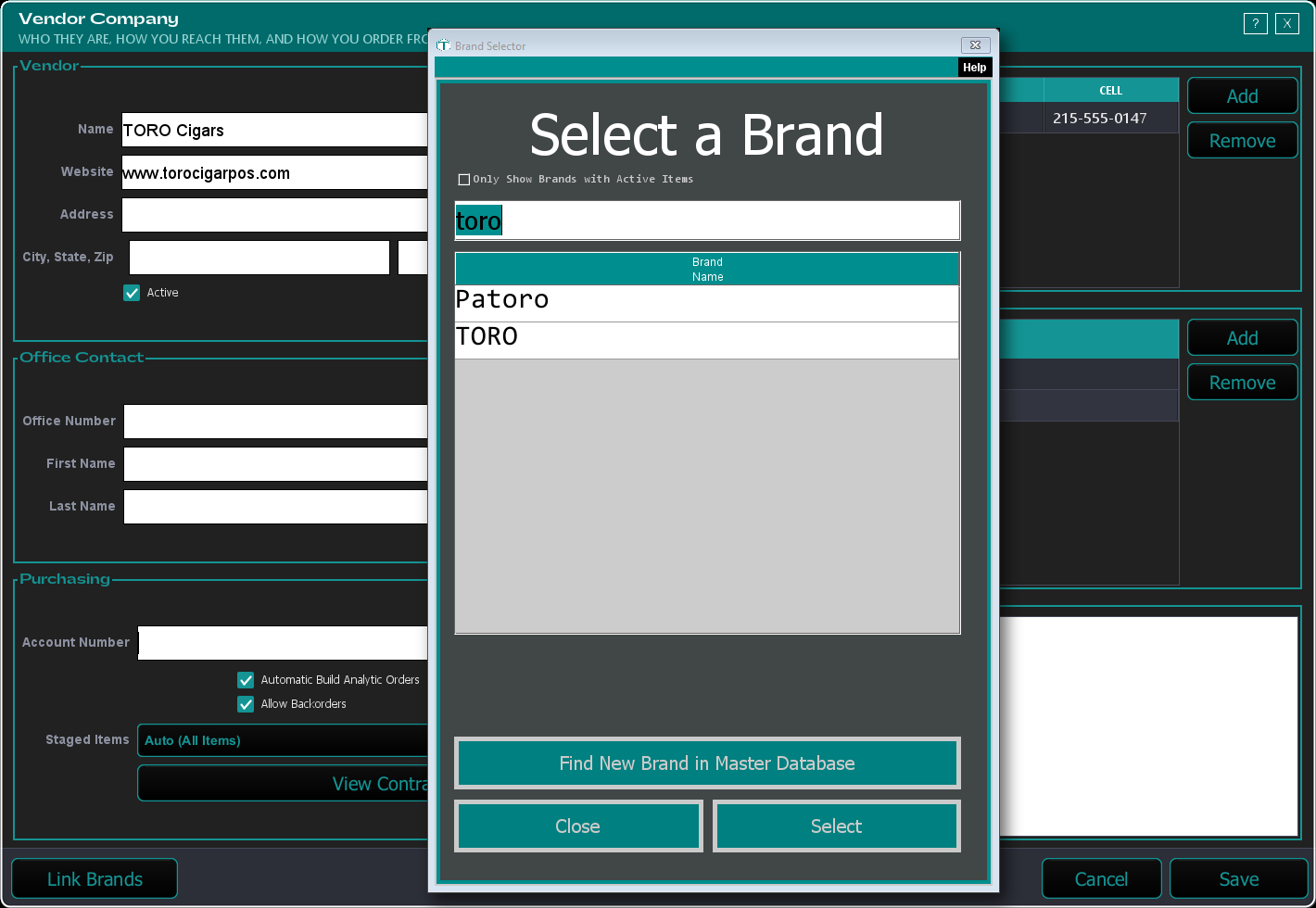Toggle Automatic Build Analytic Orders checkbox
Screen dimensions: 1316x908
(246, 680)
